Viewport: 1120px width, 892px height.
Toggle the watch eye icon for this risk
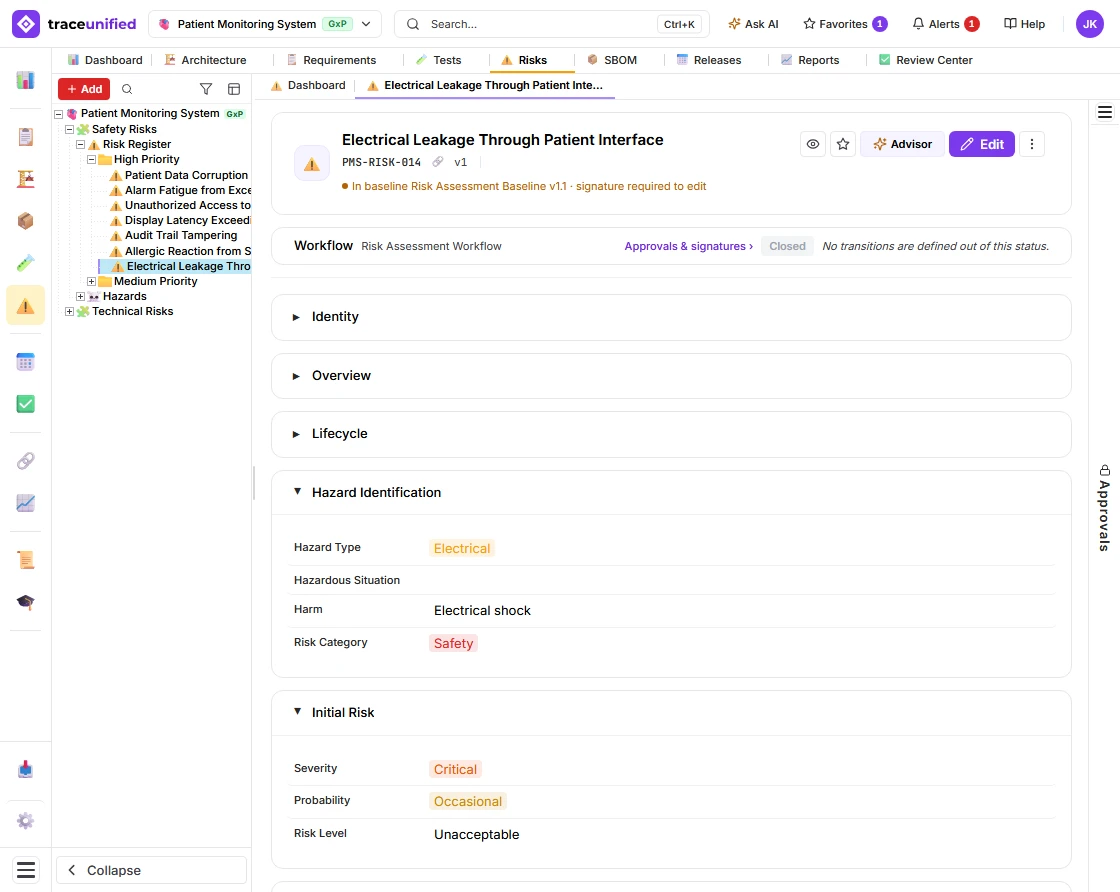pyautogui.click(x=813, y=144)
